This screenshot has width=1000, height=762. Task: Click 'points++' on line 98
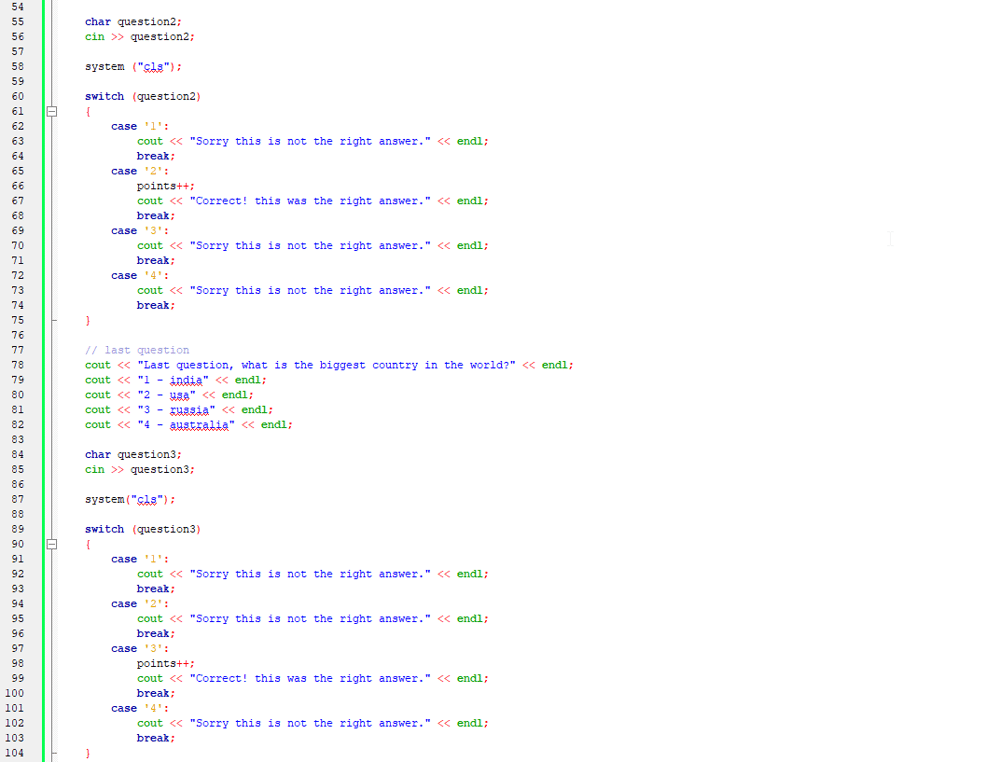click(165, 663)
